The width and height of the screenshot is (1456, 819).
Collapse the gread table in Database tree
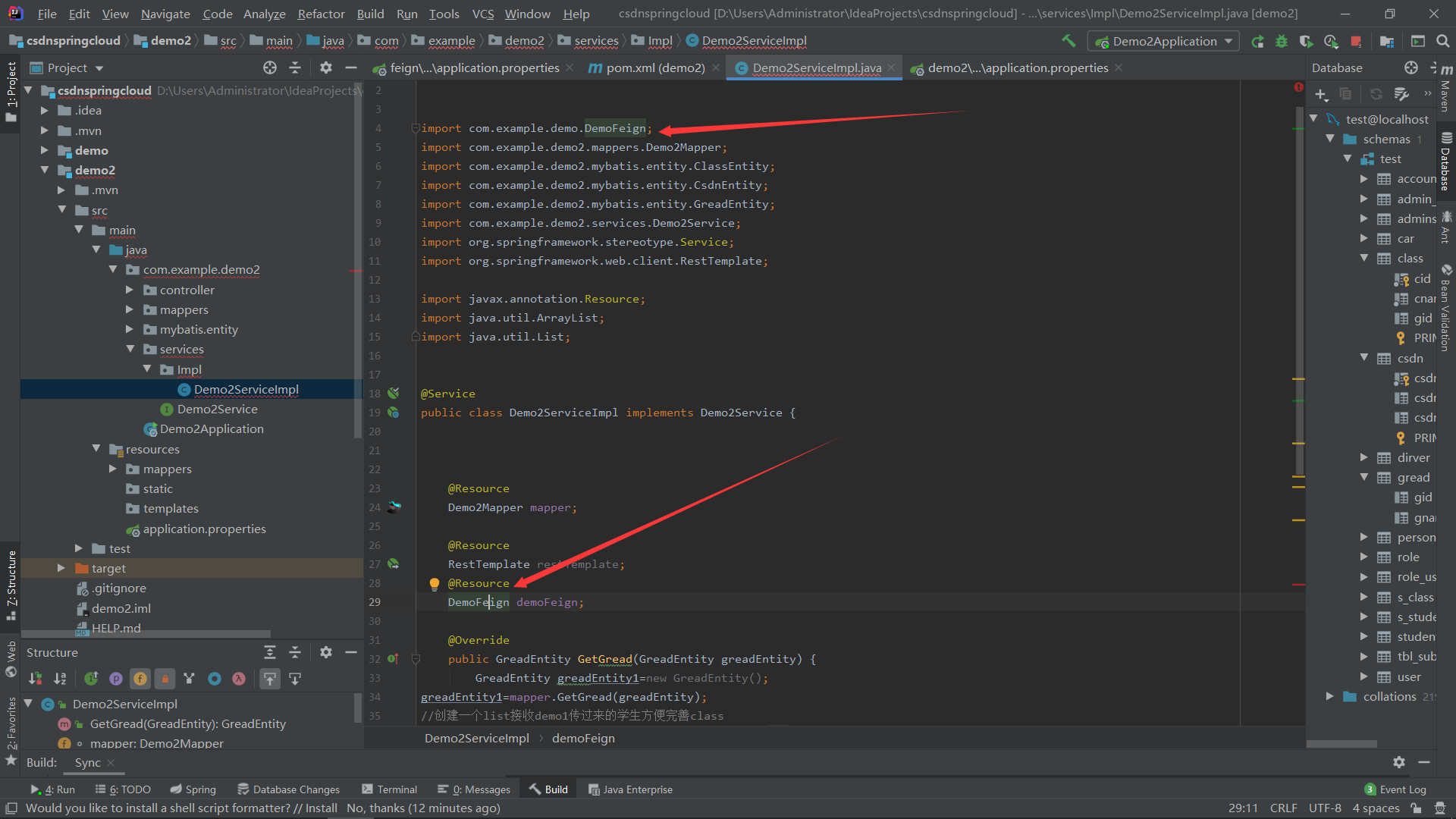[x=1363, y=477]
